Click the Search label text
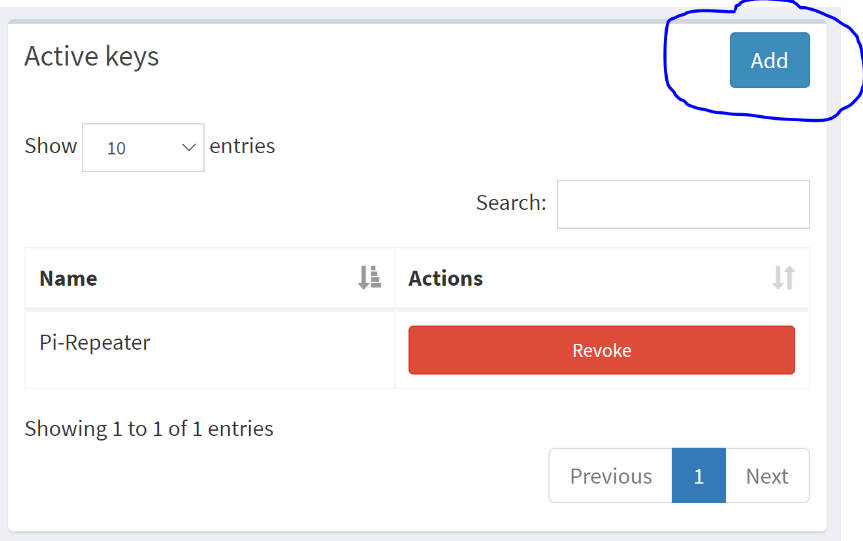Image resolution: width=863 pixels, height=541 pixels. point(511,203)
